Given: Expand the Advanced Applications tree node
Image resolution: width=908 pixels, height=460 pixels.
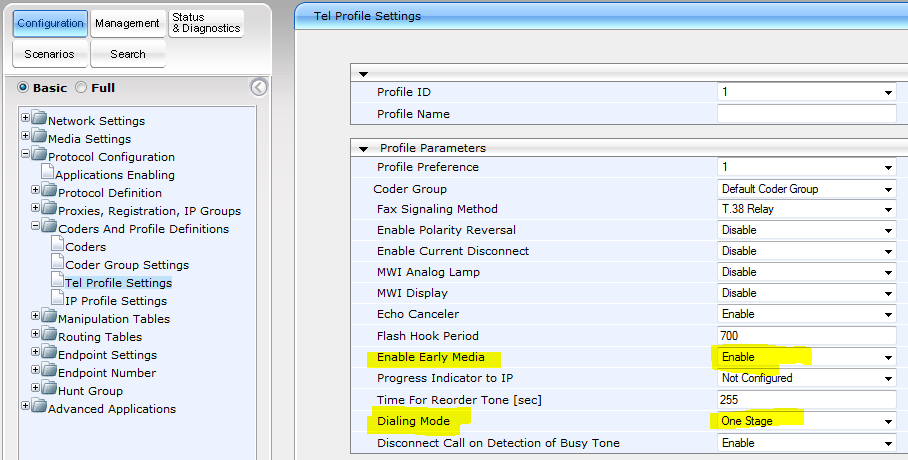Looking at the screenshot, I should (25, 406).
